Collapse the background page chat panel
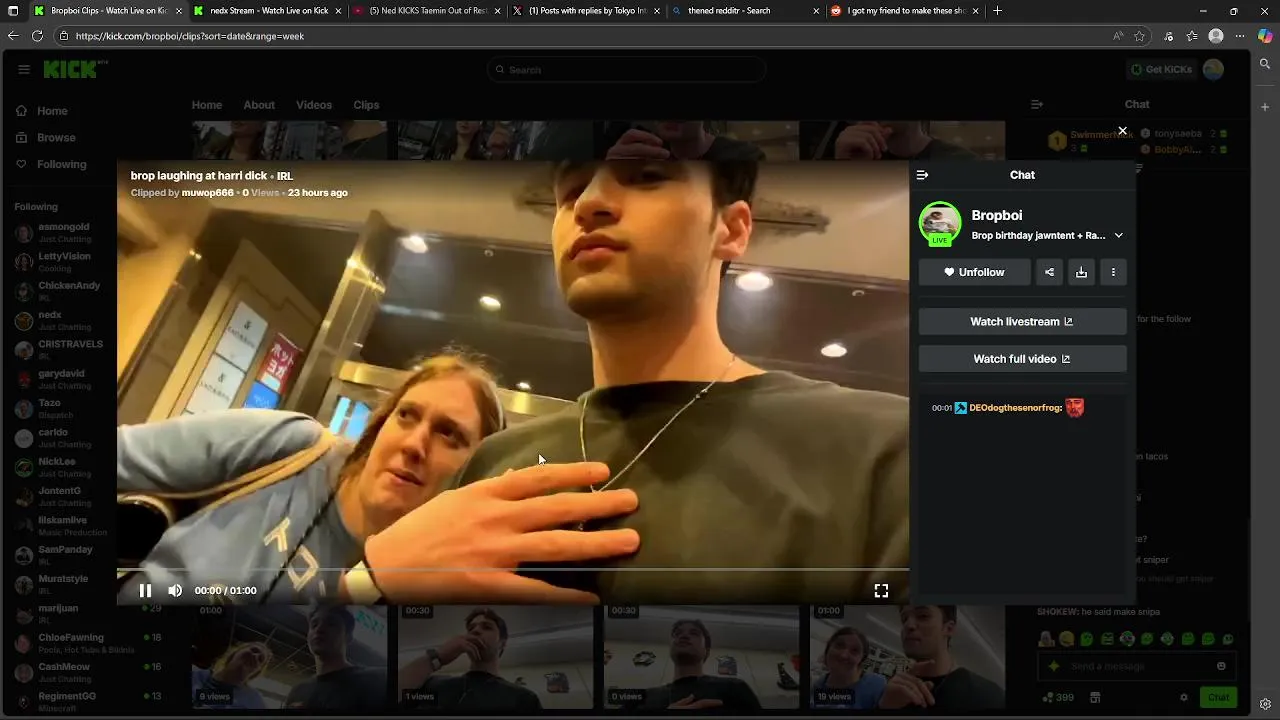This screenshot has width=1280, height=720. pyautogui.click(x=1037, y=104)
